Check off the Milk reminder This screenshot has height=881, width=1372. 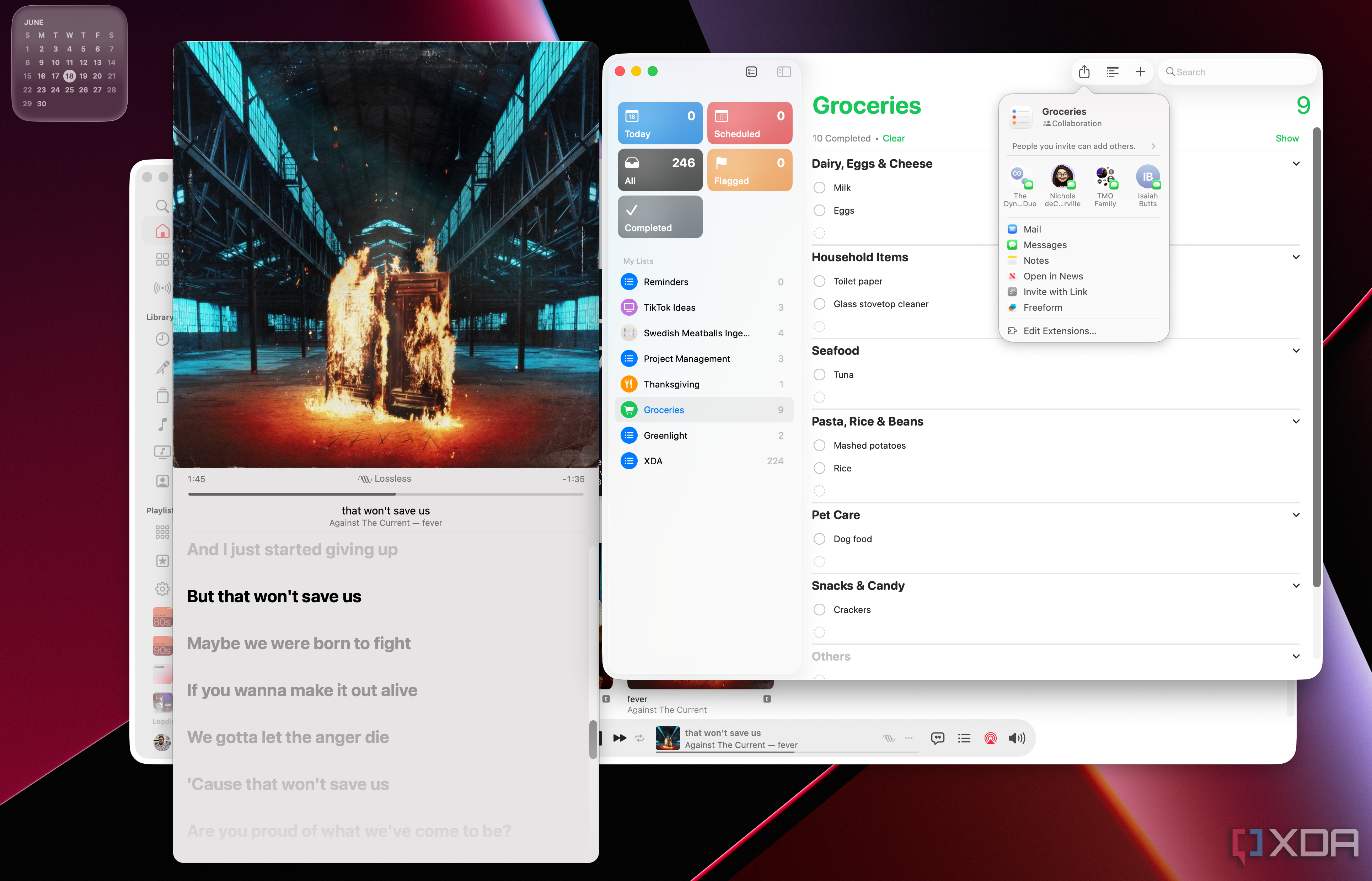[x=820, y=188]
